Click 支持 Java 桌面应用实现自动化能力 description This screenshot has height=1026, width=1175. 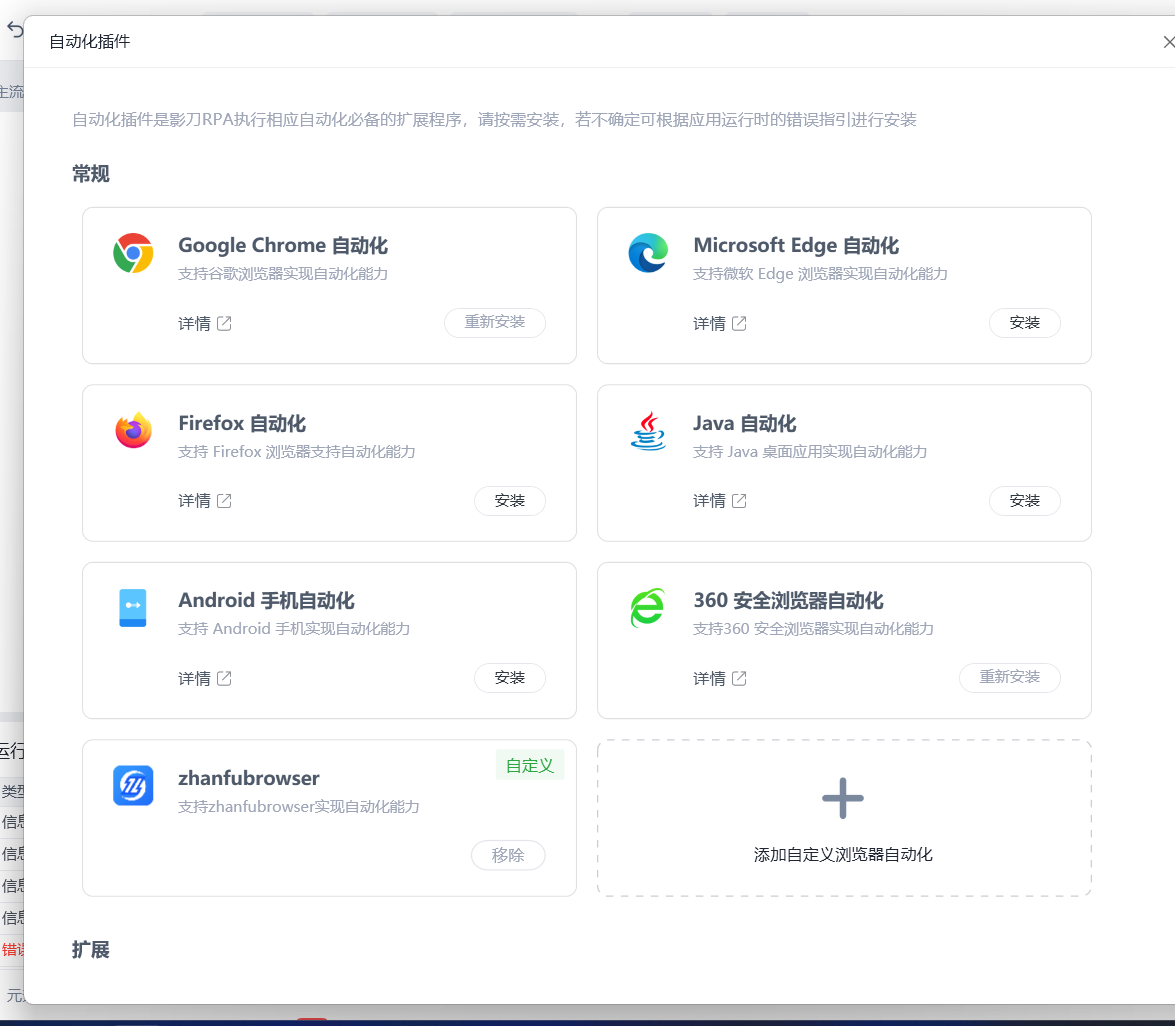(809, 451)
